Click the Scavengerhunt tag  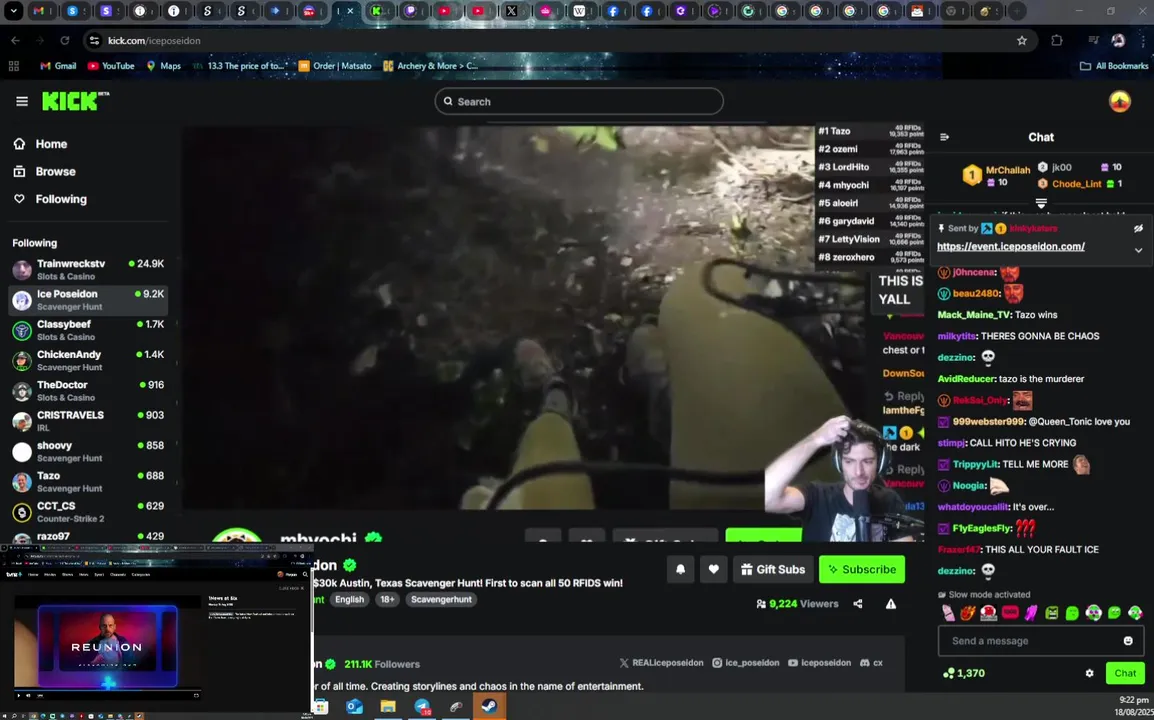[442, 599]
